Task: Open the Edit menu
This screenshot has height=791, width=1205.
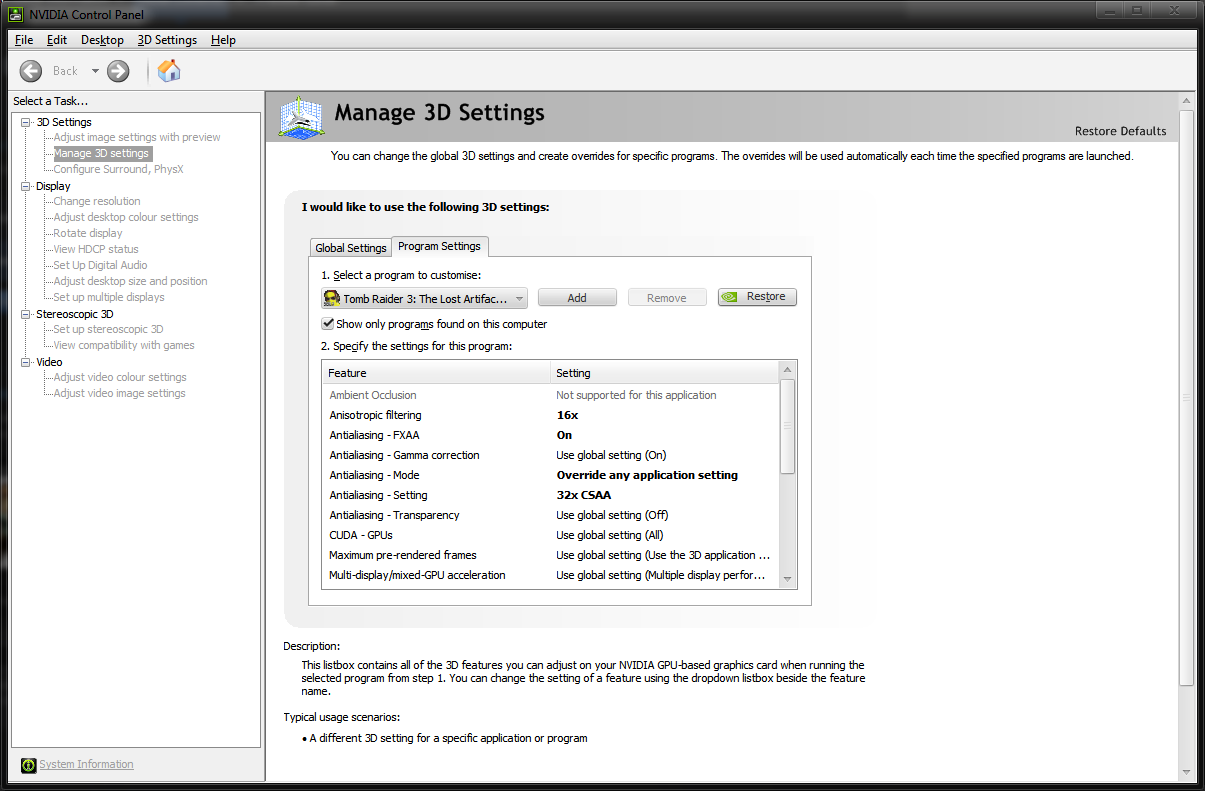Action: (x=57, y=40)
